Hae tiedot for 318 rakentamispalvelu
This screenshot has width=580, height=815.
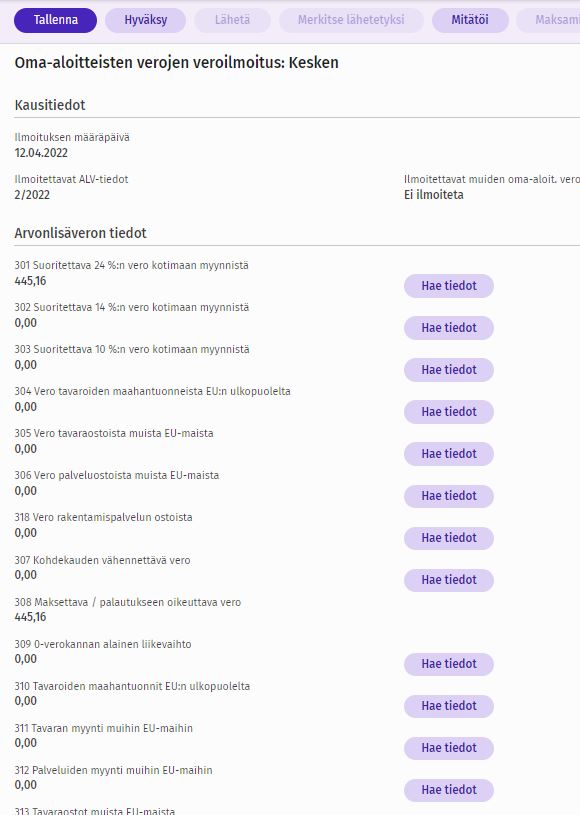[x=449, y=538]
